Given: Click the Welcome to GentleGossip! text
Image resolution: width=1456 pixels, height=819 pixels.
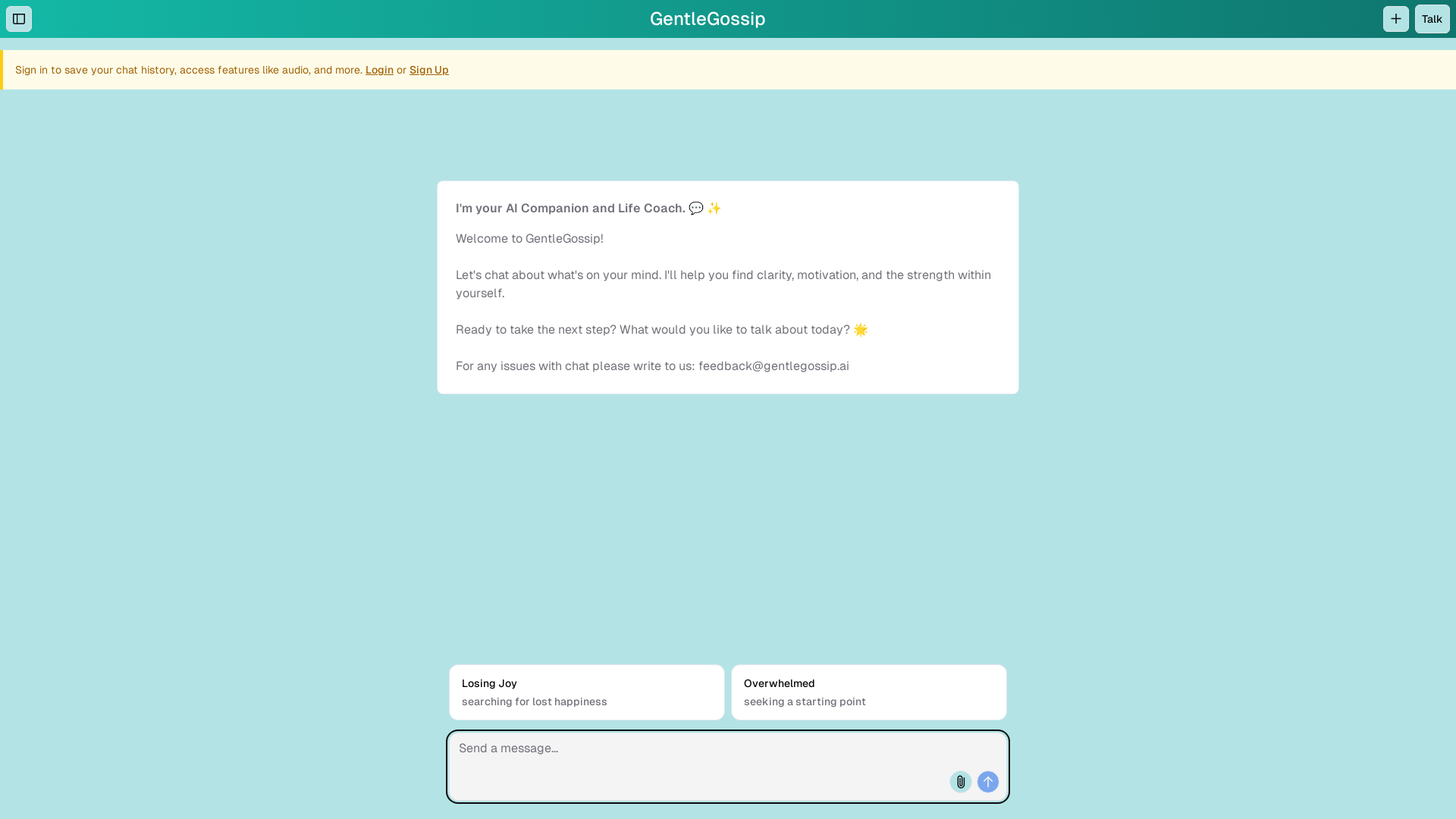Looking at the screenshot, I should point(529,239).
